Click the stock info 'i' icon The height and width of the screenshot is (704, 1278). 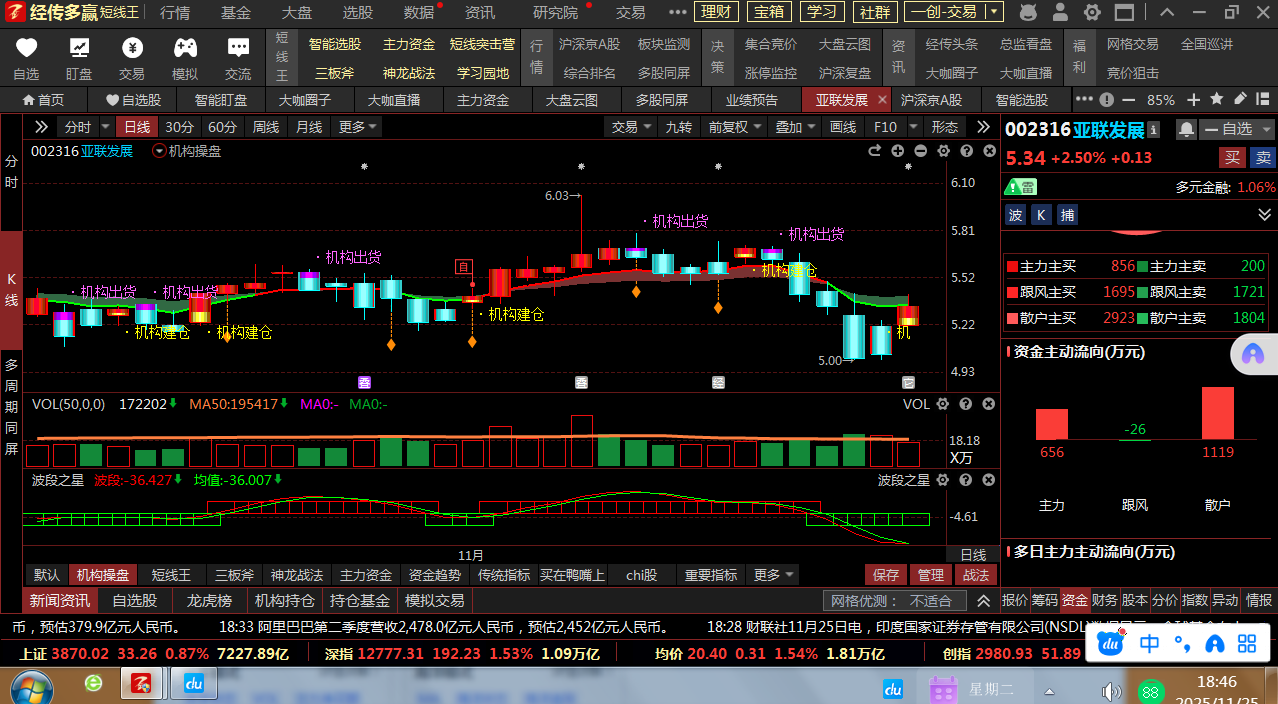(1154, 130)
